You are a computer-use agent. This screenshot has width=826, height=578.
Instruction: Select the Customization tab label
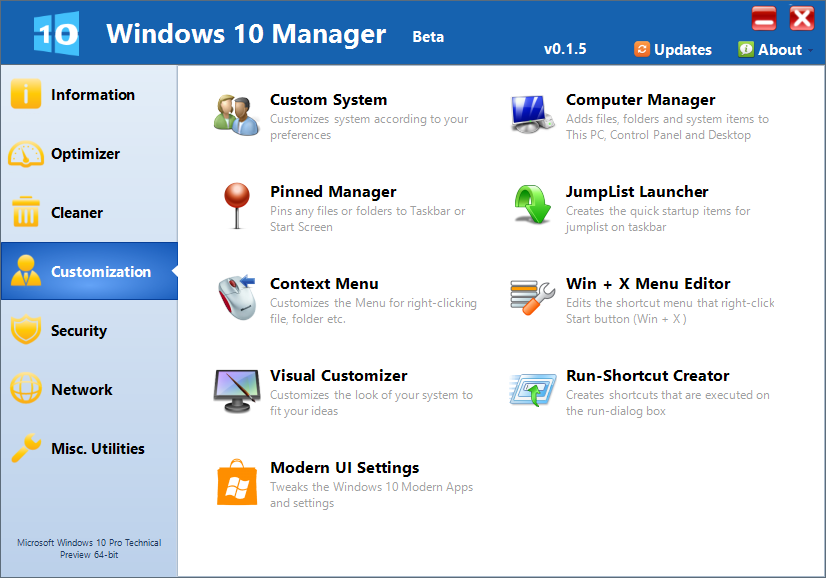pyautogui.click(x=101, y=272)
